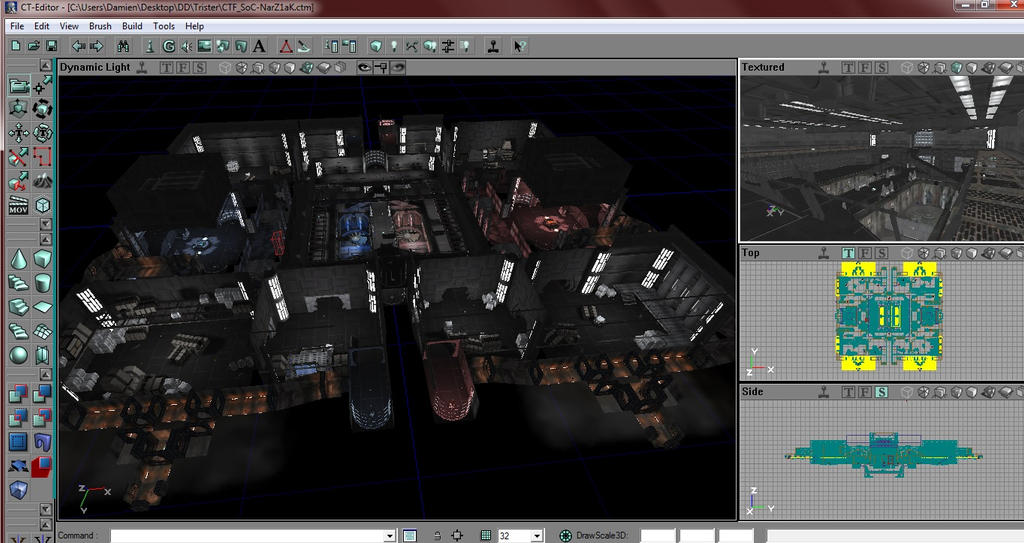
Task: Open the Texture browser picture icon
Action: [204, 46]
